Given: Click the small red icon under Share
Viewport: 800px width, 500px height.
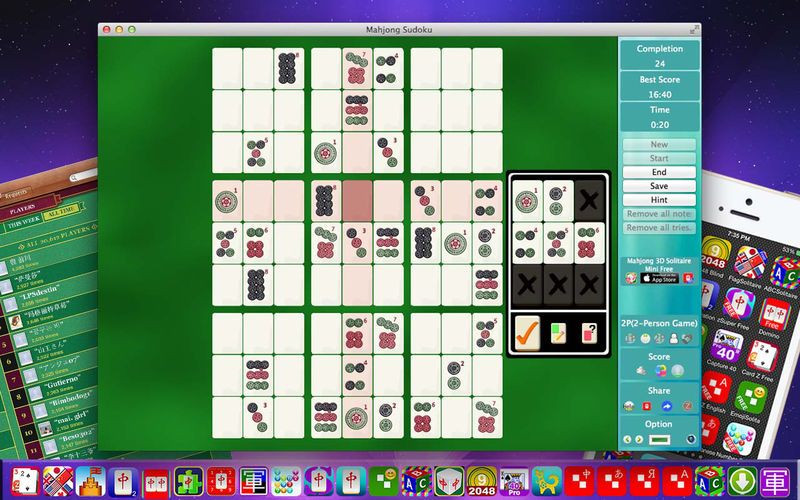Looking at the screenshot, I should (647, 406).
